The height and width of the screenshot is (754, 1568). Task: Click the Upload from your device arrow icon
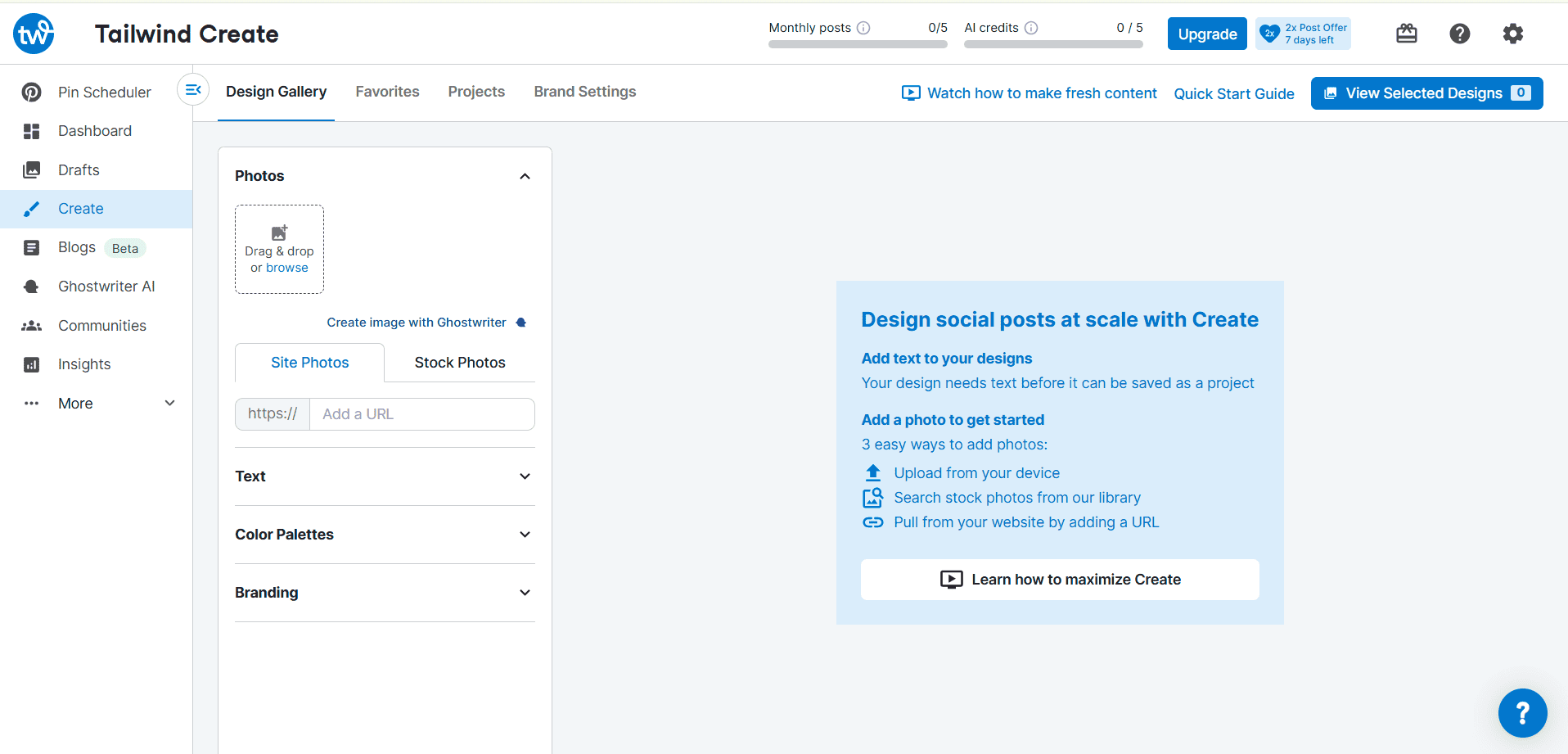tap(873, 473)
